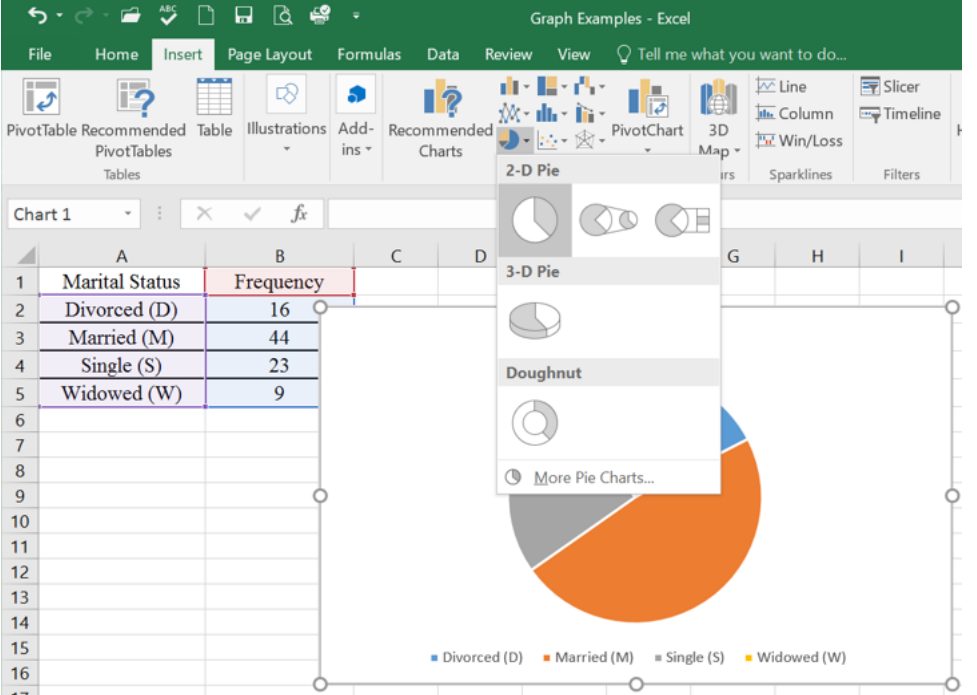Open Recommended PivotTables

133,118
